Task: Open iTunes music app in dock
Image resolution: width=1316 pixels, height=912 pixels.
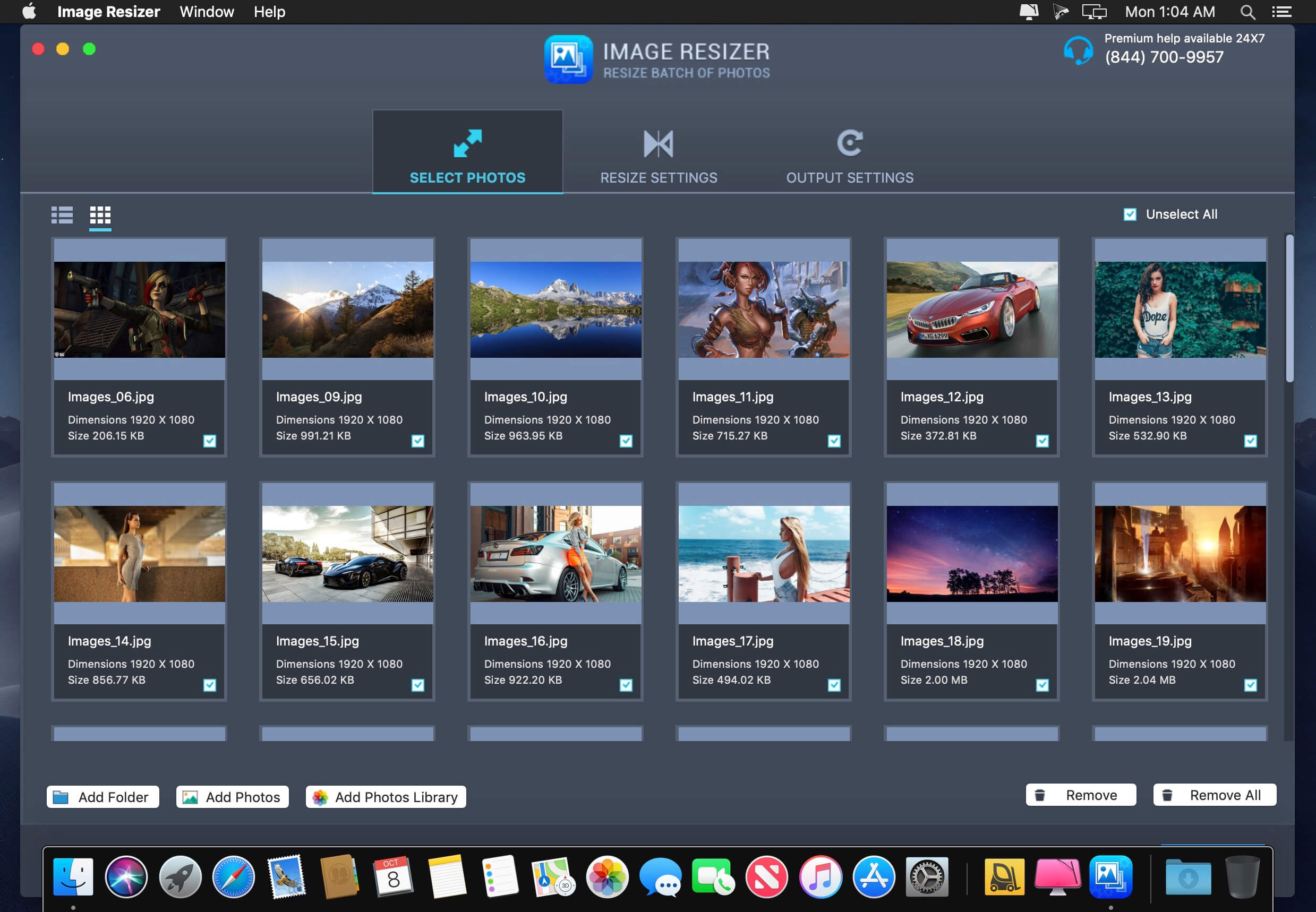Action: tap(821, 876)
